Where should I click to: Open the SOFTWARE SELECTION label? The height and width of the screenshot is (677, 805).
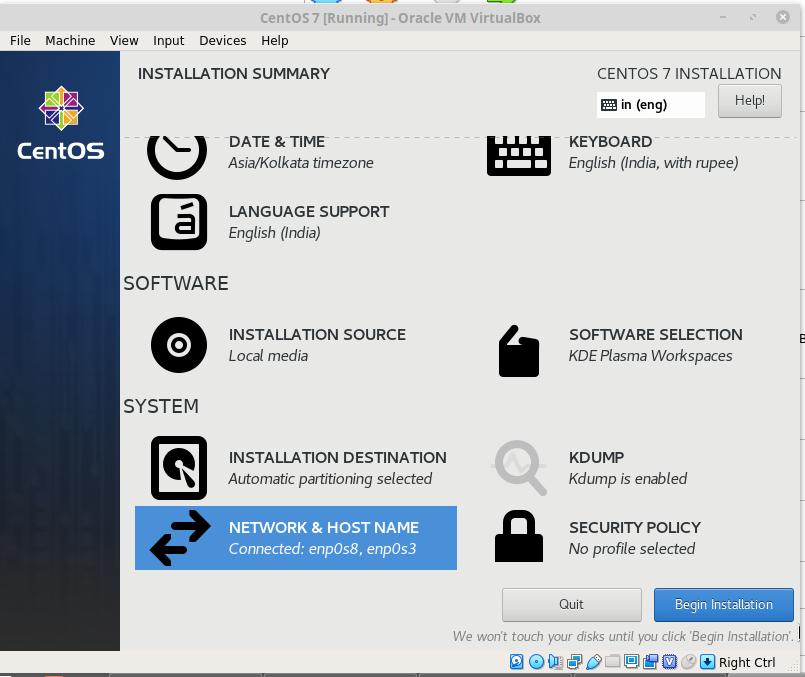pyautogui.click(x=656, y=335)
